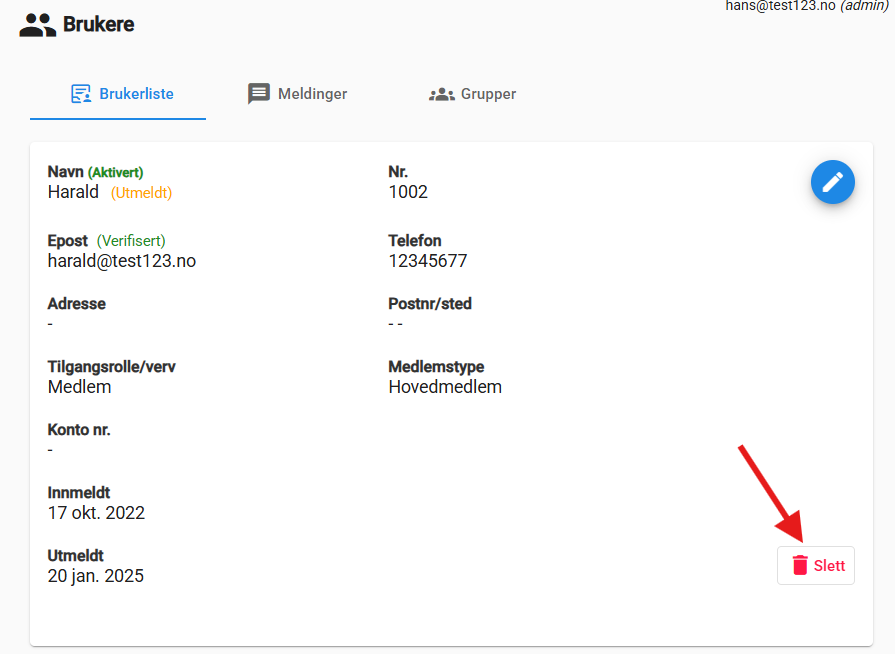The height and width of the screenshot is (654, 895).
Task: Switch to the Meldinger tab label
Action: tap(312, 94)
